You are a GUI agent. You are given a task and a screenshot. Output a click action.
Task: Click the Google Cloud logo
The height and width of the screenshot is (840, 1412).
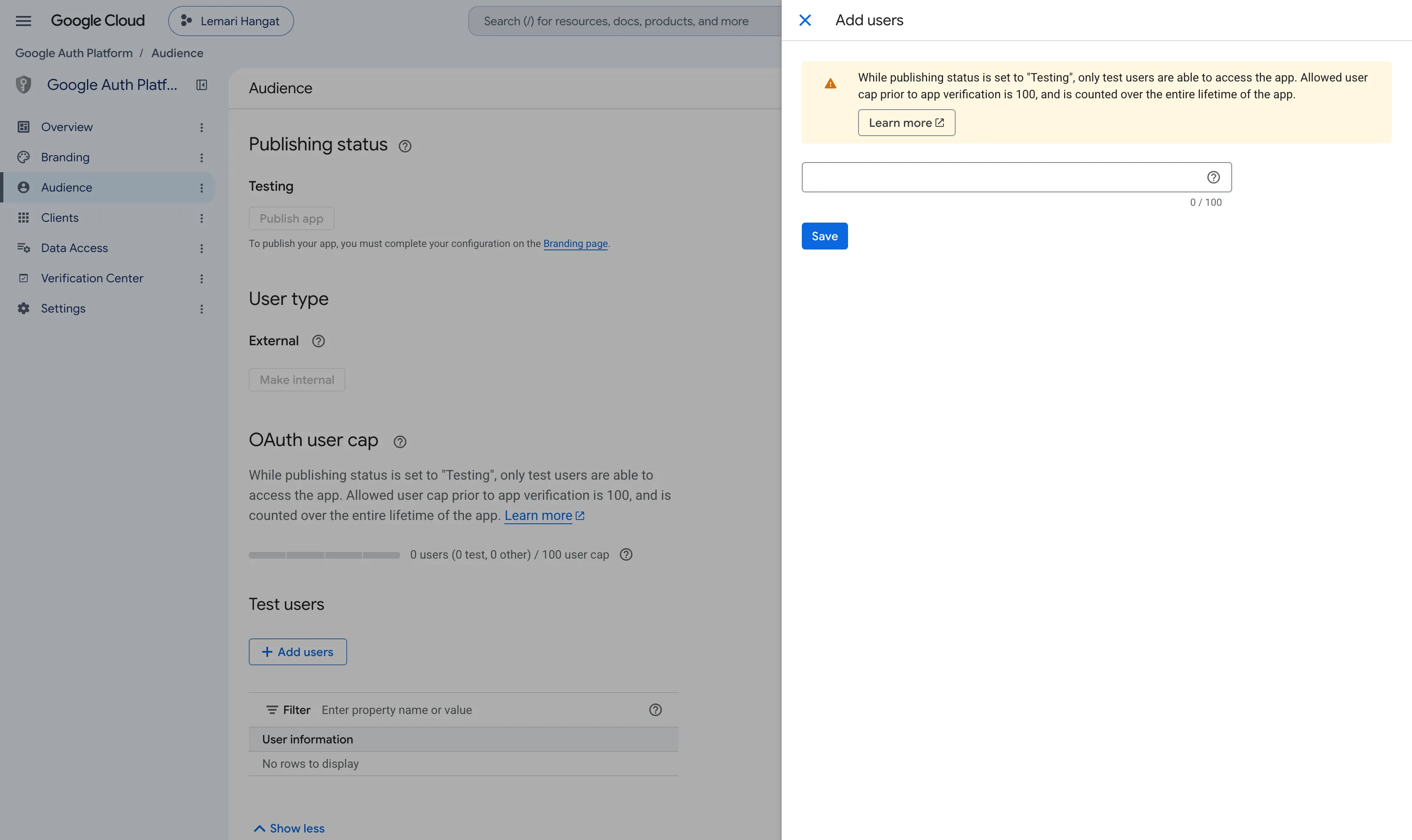[97, 21]
